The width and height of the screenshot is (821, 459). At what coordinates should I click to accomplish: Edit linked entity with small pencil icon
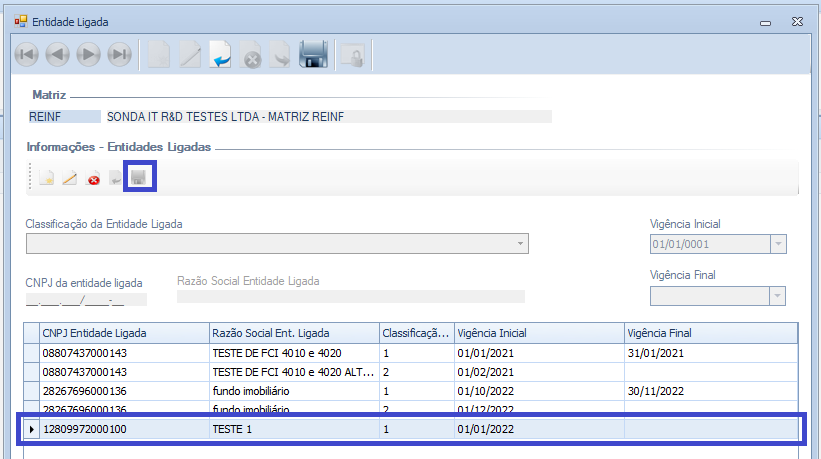[70, 179]
